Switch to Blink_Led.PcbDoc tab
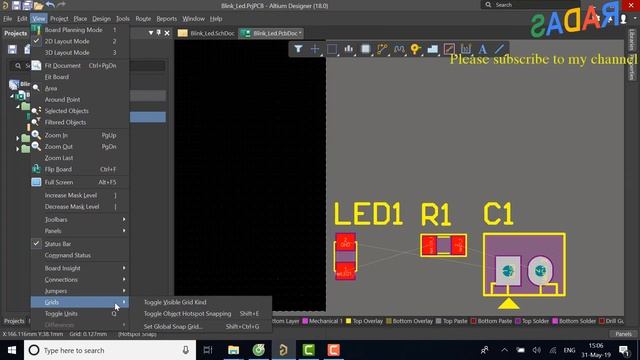640x360 pixels. (271, 33)
